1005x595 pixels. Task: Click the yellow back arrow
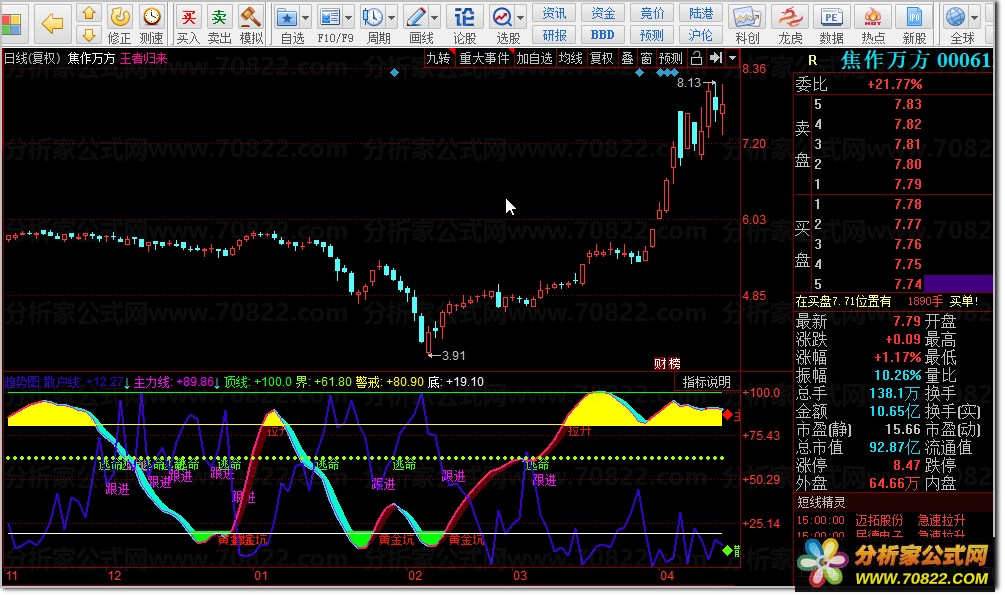click(x=52, y=24)
